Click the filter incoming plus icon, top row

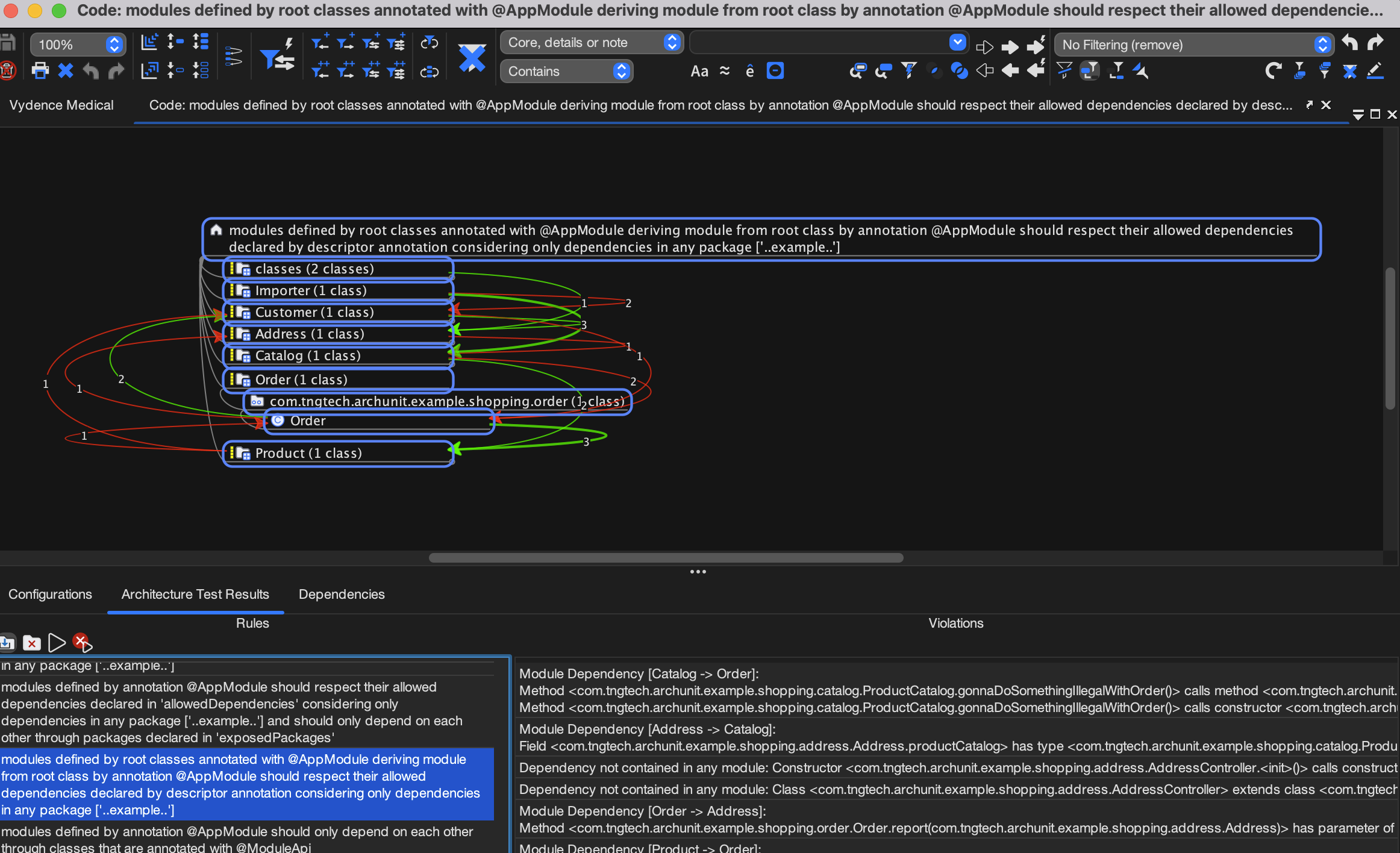pyautogui.click(x=320, y=42)
